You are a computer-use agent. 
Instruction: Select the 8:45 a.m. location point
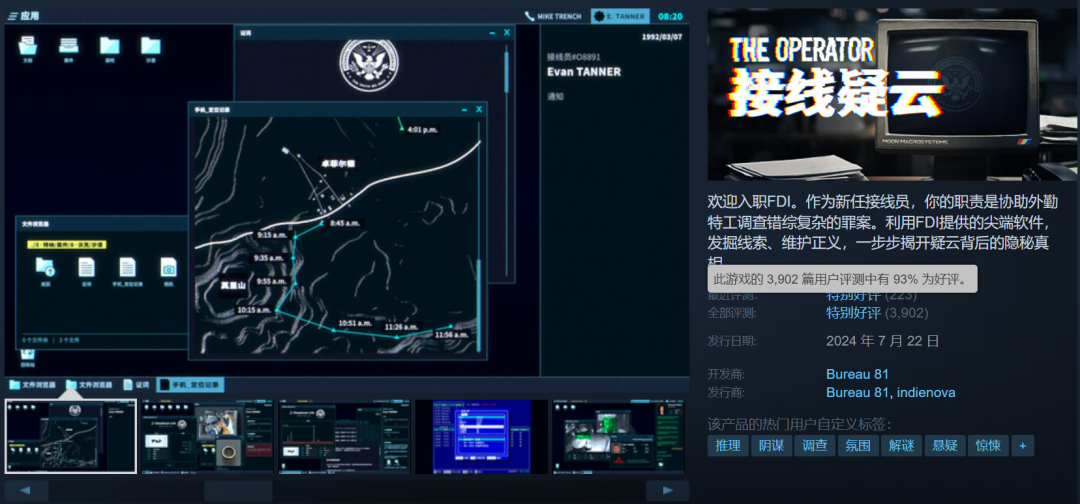pyautogui.click(x=322, y=224)
